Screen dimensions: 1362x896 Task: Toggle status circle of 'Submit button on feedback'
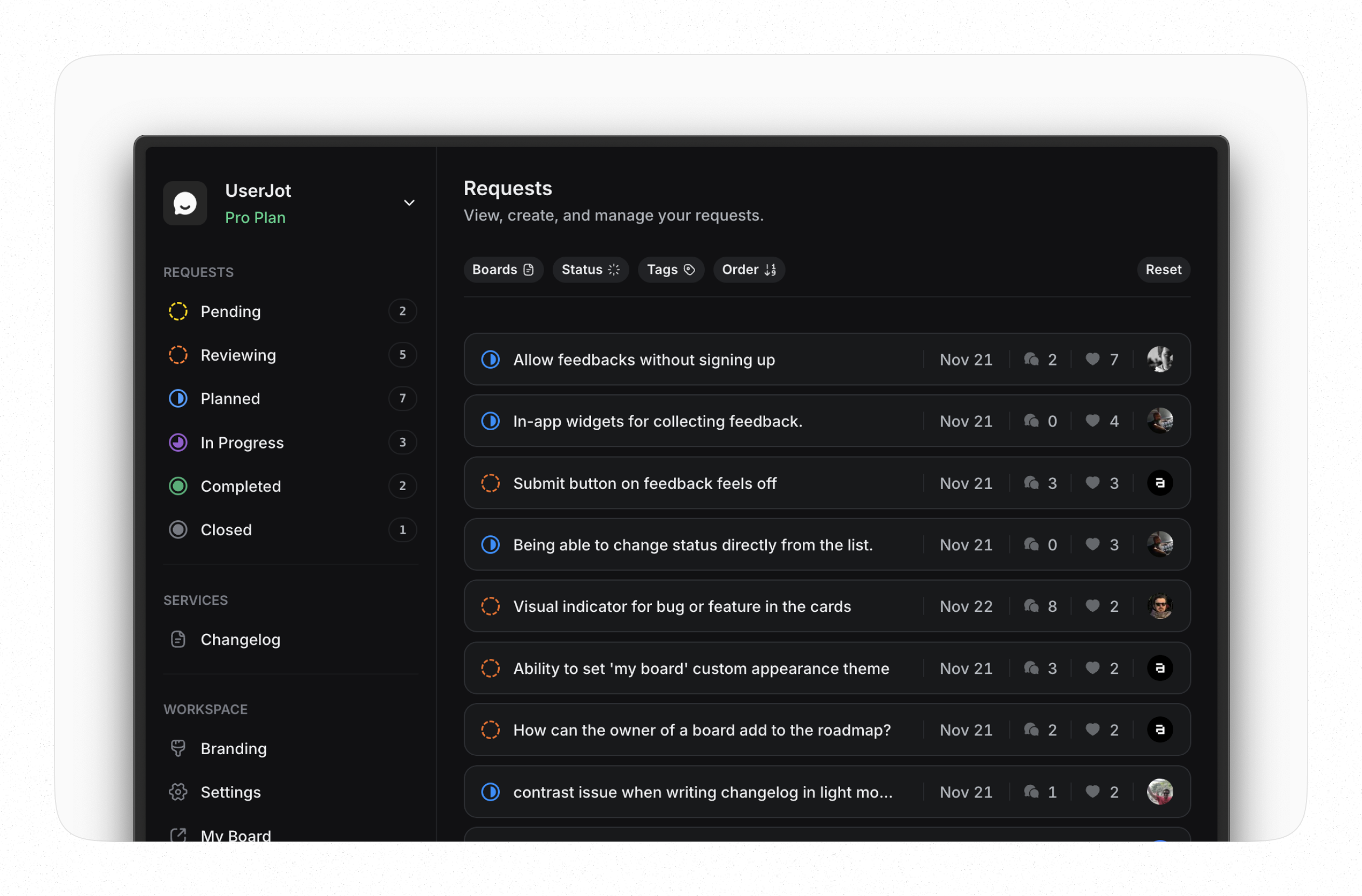pyautogui.click(x=491, y=483)
